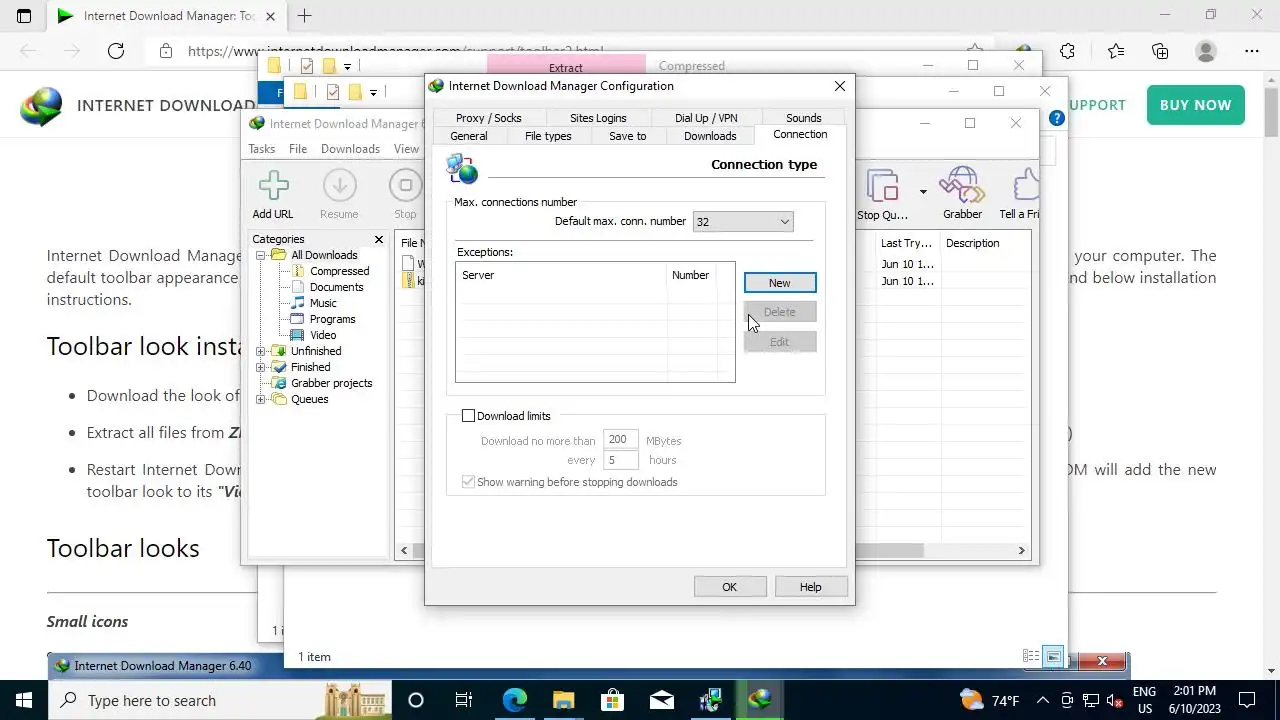Click Help in the configuration dialog
The width and height of the screenshot is (1280, 720).
click(x=811, y=587)
